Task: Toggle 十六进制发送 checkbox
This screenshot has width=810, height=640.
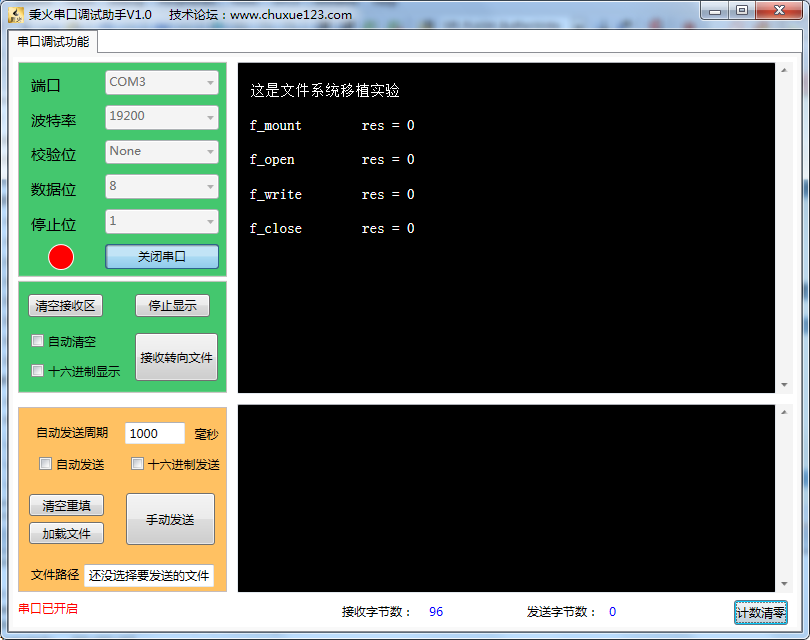Action: click(x=137, y=464)
